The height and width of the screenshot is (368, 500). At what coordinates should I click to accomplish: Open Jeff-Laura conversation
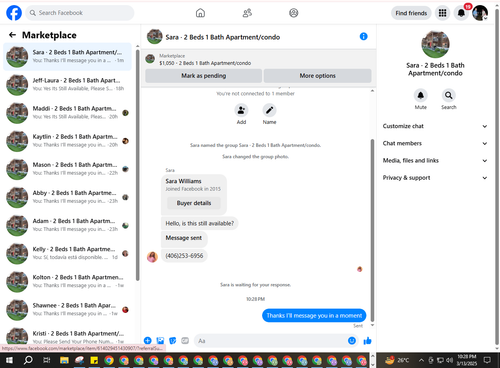pos(67,84)
